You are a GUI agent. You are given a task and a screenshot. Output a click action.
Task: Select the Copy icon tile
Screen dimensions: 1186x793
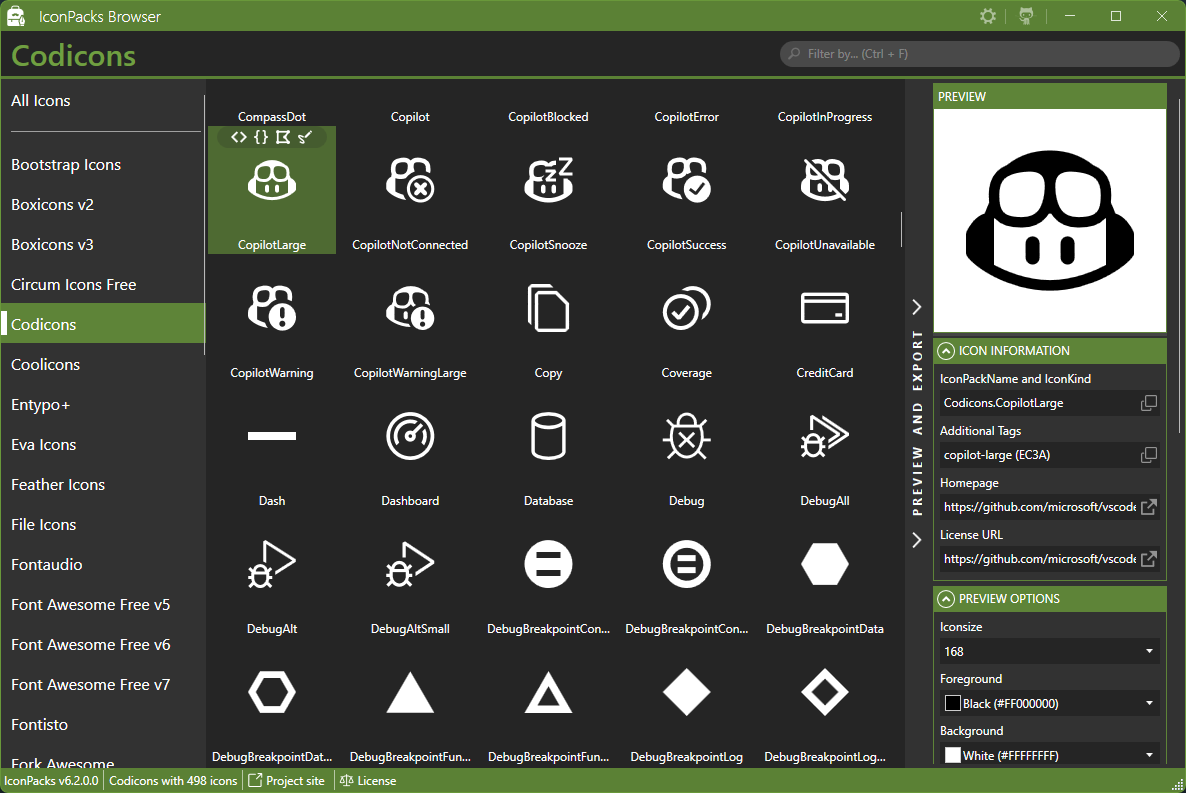click(x=548, y=319)
